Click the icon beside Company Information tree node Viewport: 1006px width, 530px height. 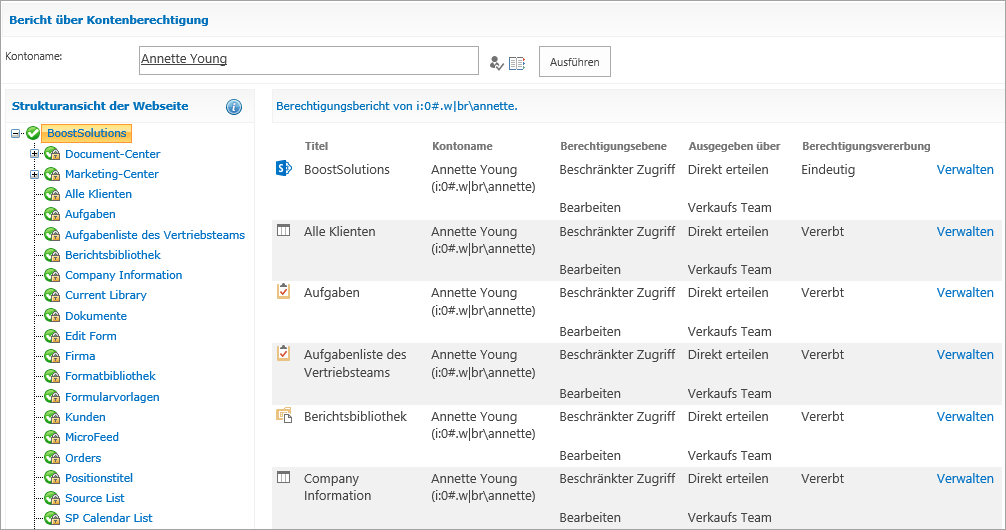coord(52,275)
